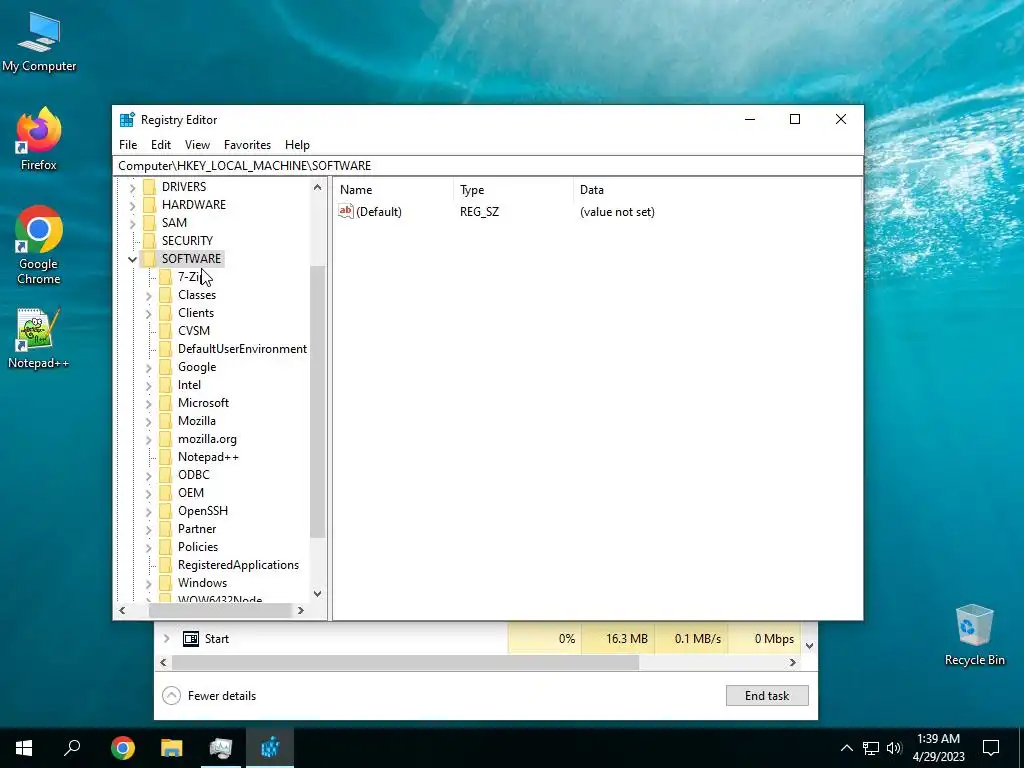
Task: Select the Notepad++ key
Action: tap(208, 457)
